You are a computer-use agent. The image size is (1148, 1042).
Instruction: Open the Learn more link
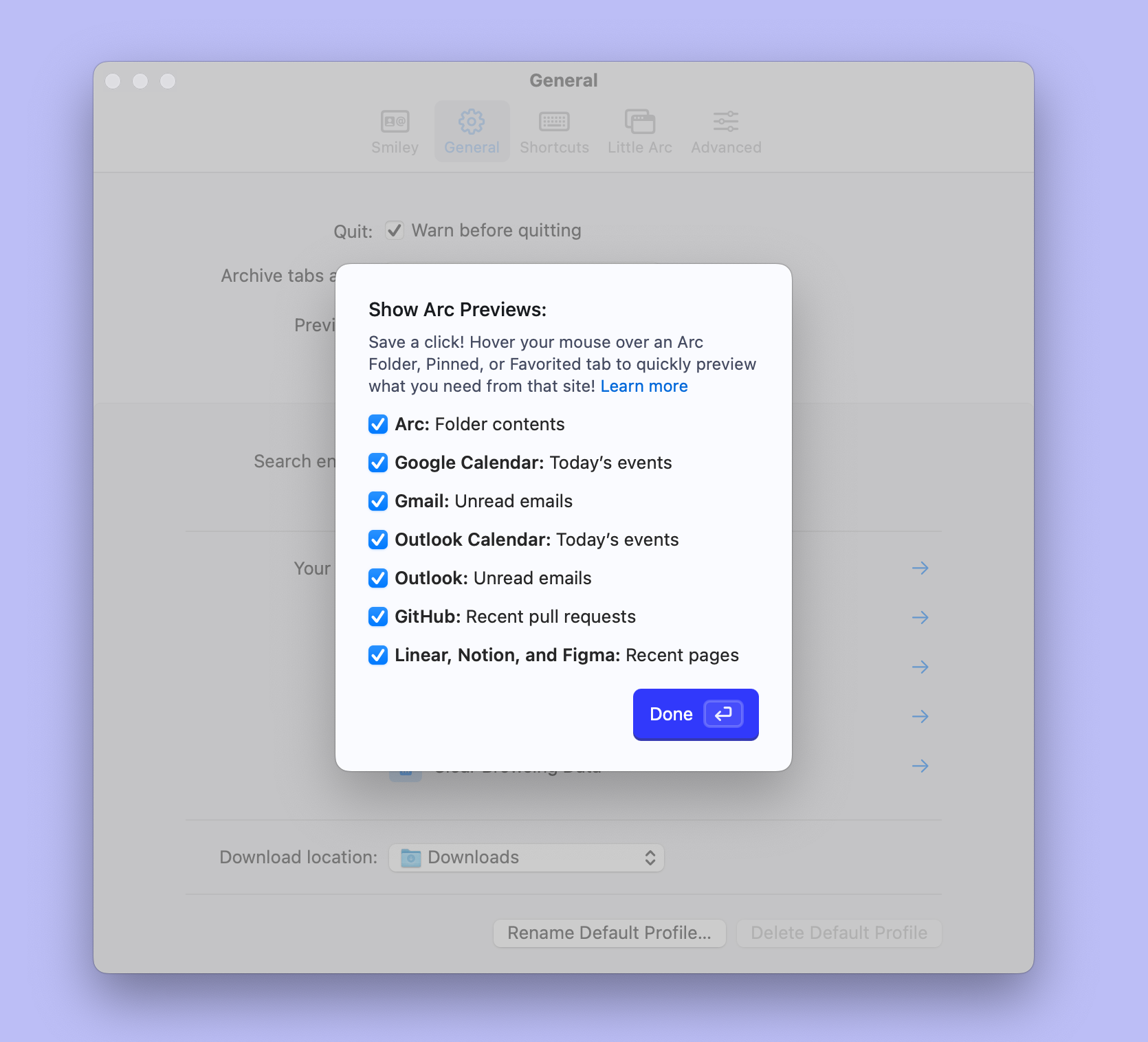644,386
